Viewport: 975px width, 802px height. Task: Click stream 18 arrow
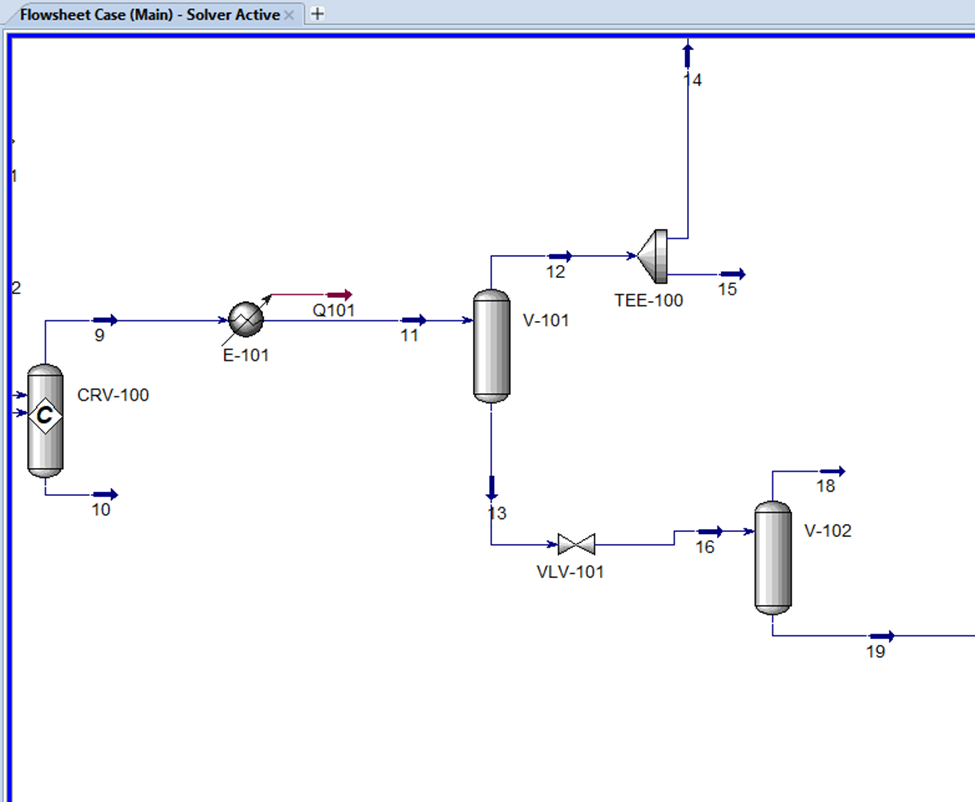coord(833,471)
